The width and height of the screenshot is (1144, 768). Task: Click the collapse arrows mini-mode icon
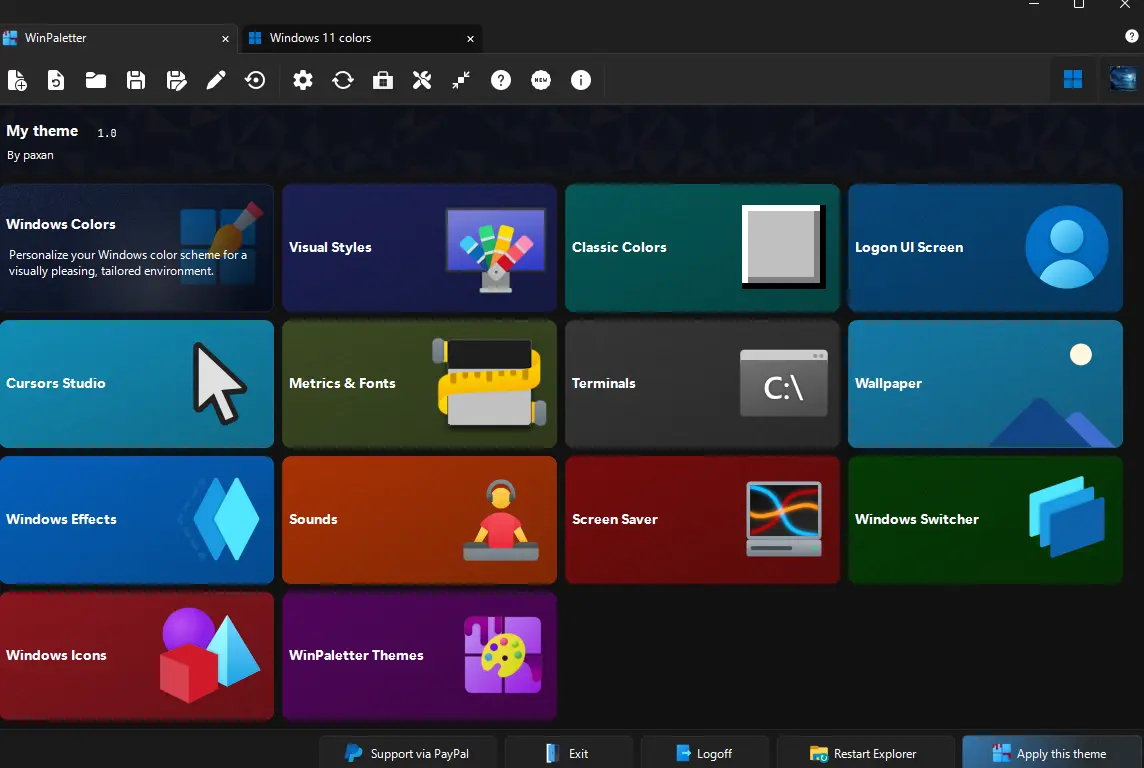pyautogui.click(x=461, y=80)
